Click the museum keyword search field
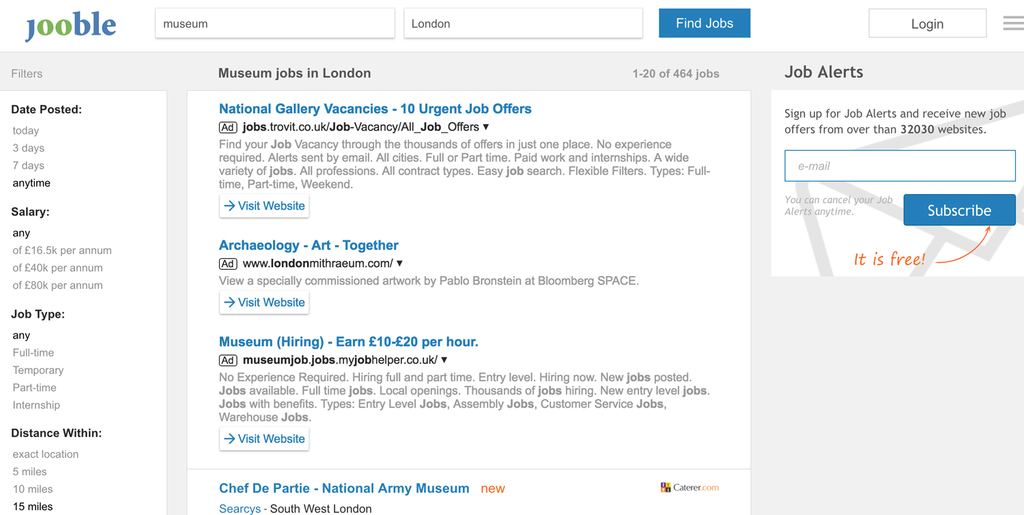Screen dimensions: 1024x515 coord(275,23)
